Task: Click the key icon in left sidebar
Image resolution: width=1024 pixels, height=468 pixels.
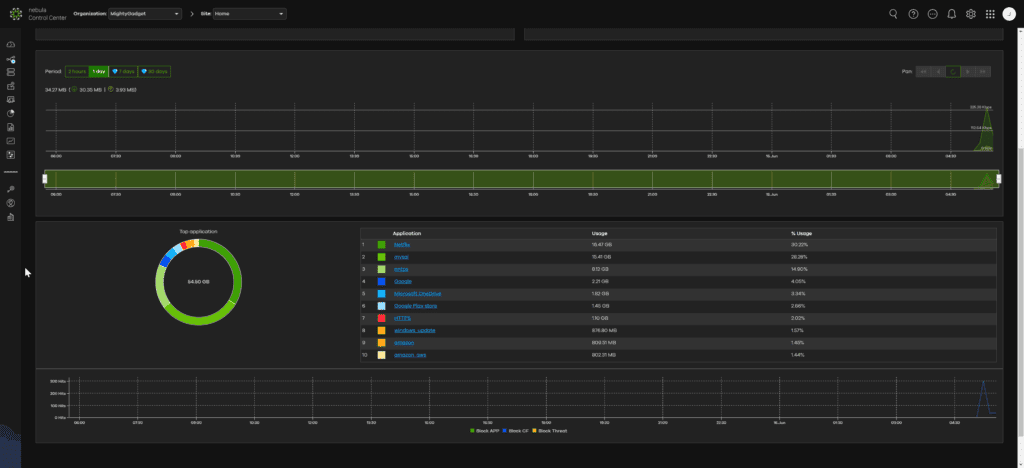Action: [x=11, y=189]
